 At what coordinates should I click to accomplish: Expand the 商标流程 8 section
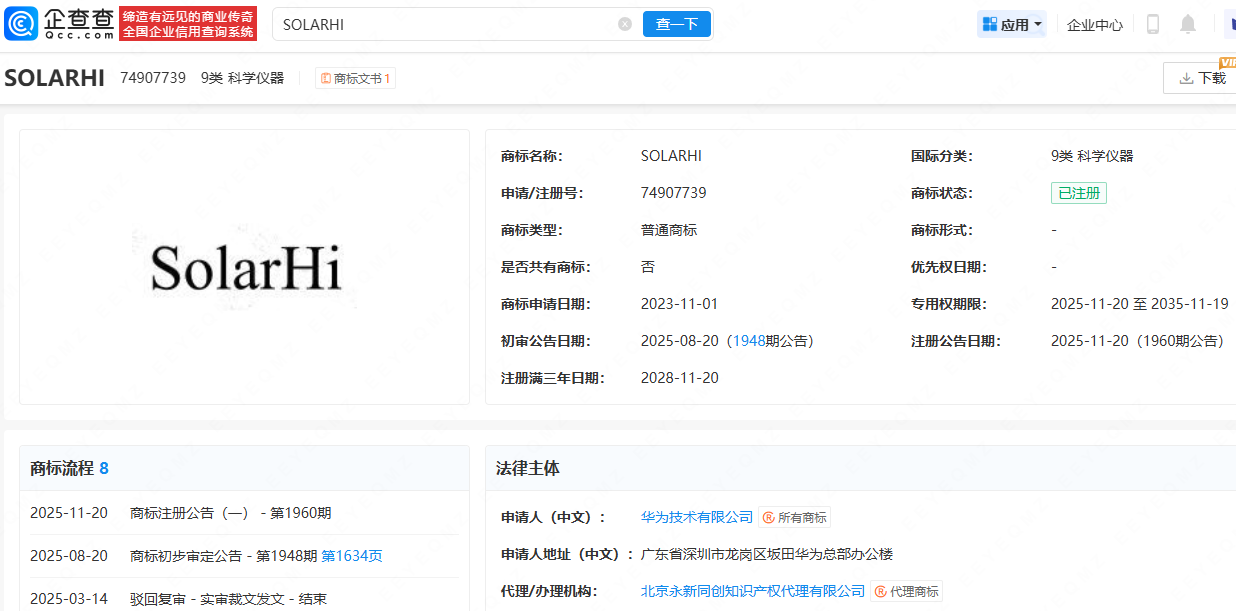(69, 468)
